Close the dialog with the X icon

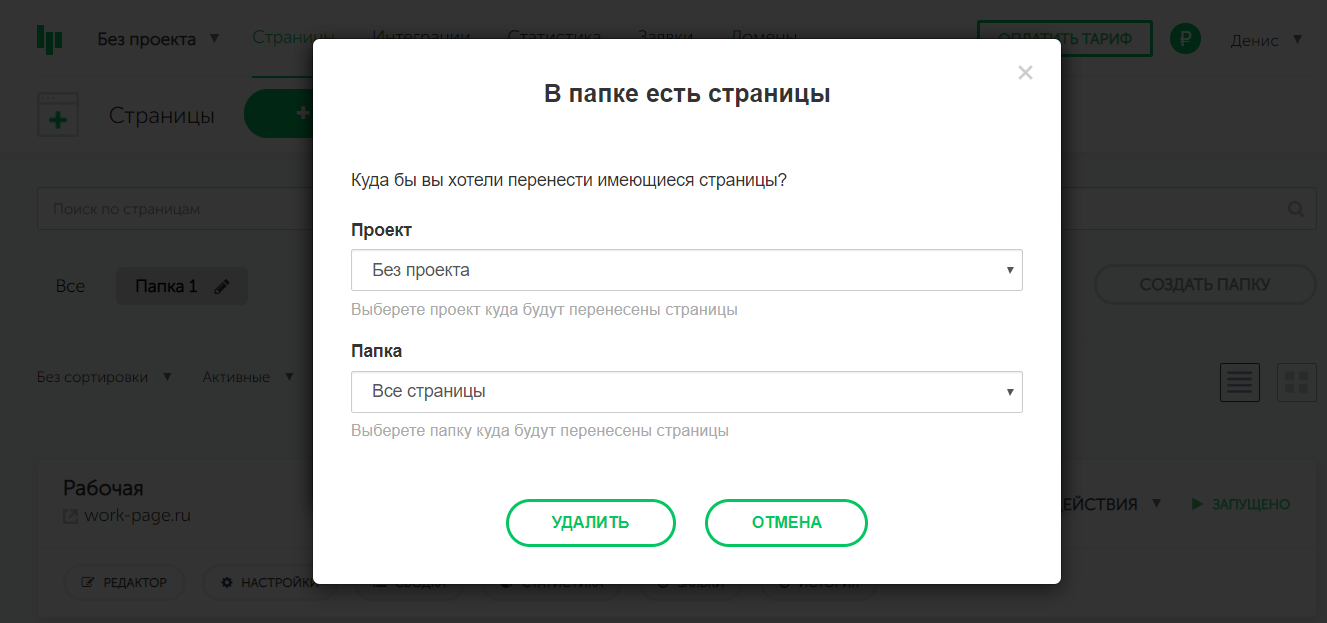1025,73
